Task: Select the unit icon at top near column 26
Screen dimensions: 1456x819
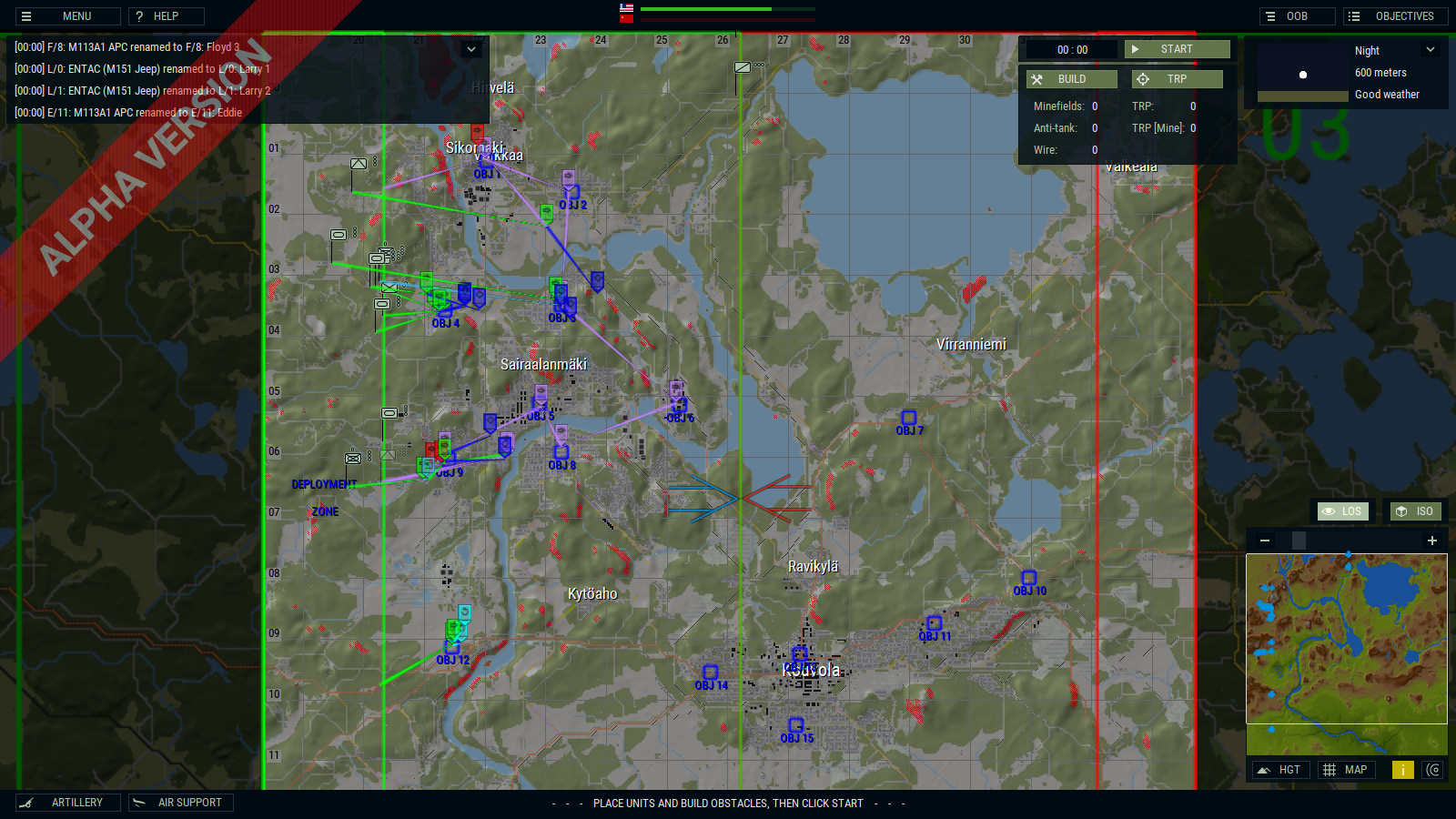Action: tap(743, 67)
